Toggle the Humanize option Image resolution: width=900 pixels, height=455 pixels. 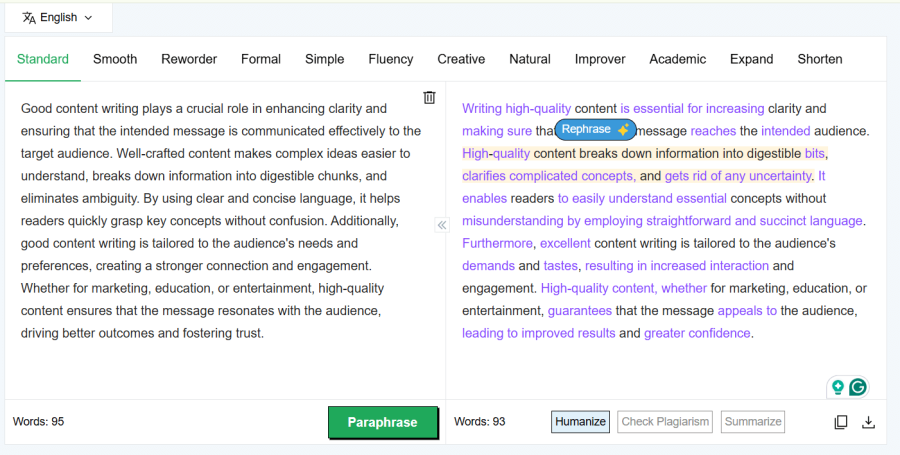[581, 422]
